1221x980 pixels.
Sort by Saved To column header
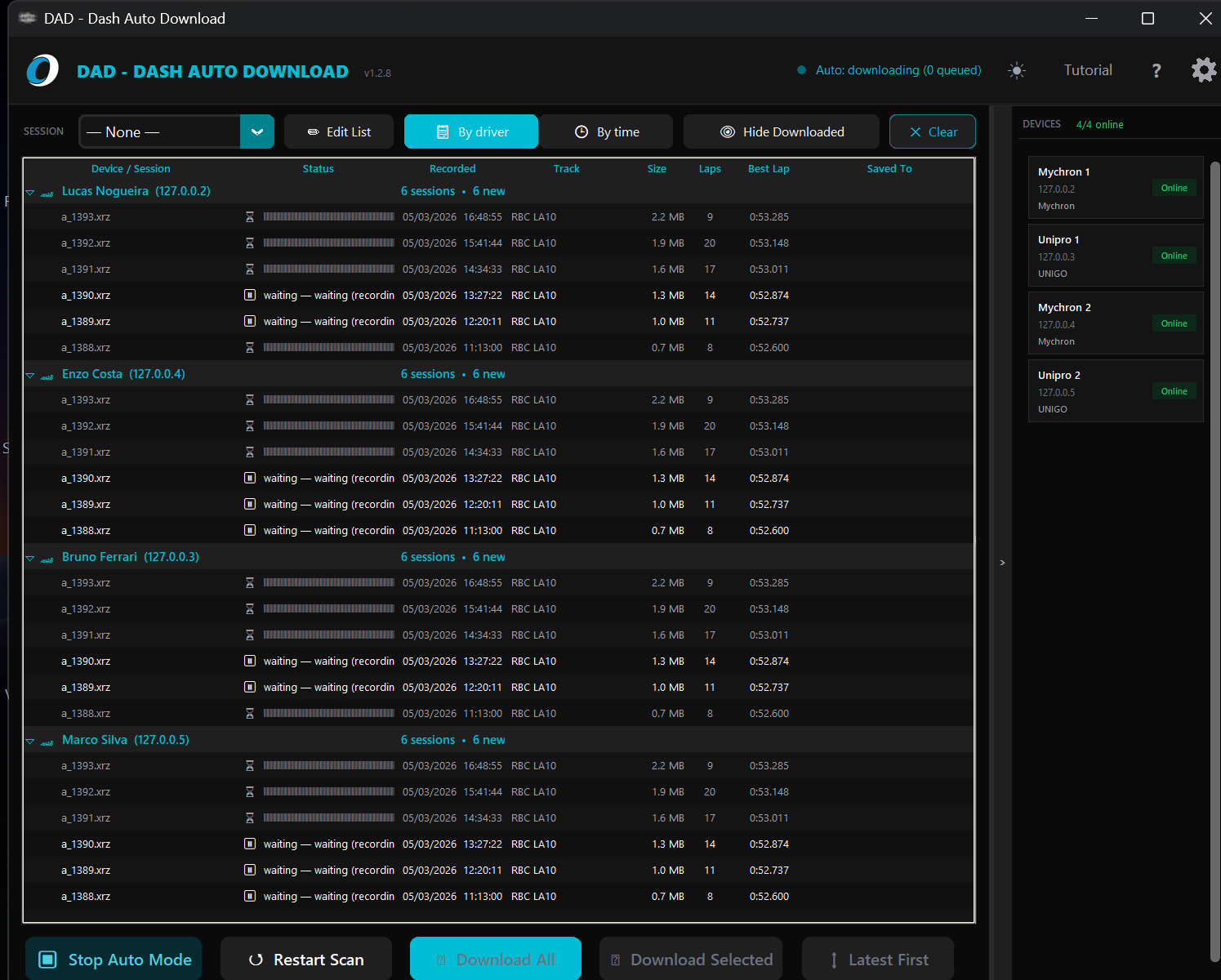pyautogui.click(x=889, y=169)
